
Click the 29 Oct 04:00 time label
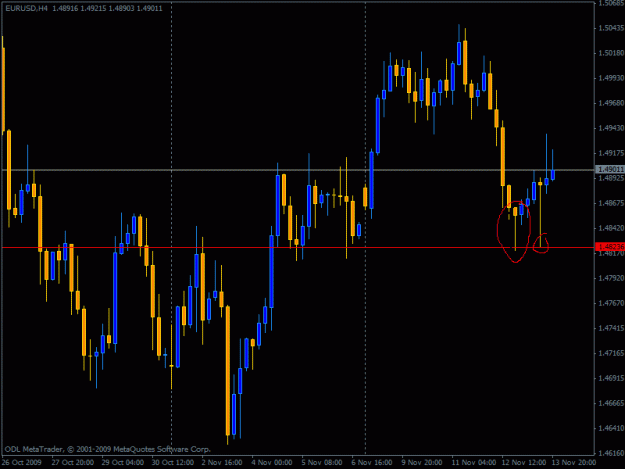point(123,463)
